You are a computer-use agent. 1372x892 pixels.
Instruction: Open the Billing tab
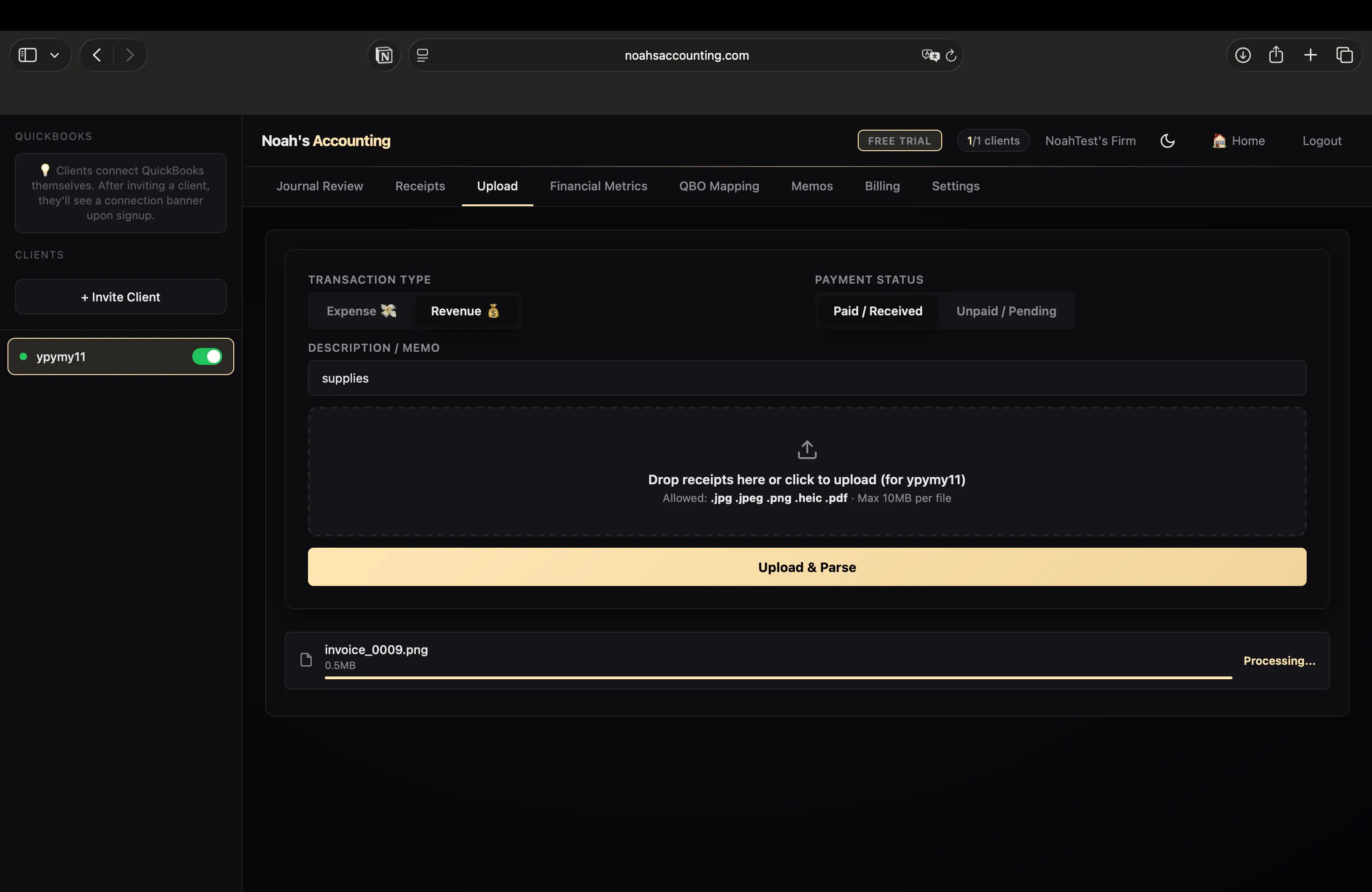tap(882, 186)
